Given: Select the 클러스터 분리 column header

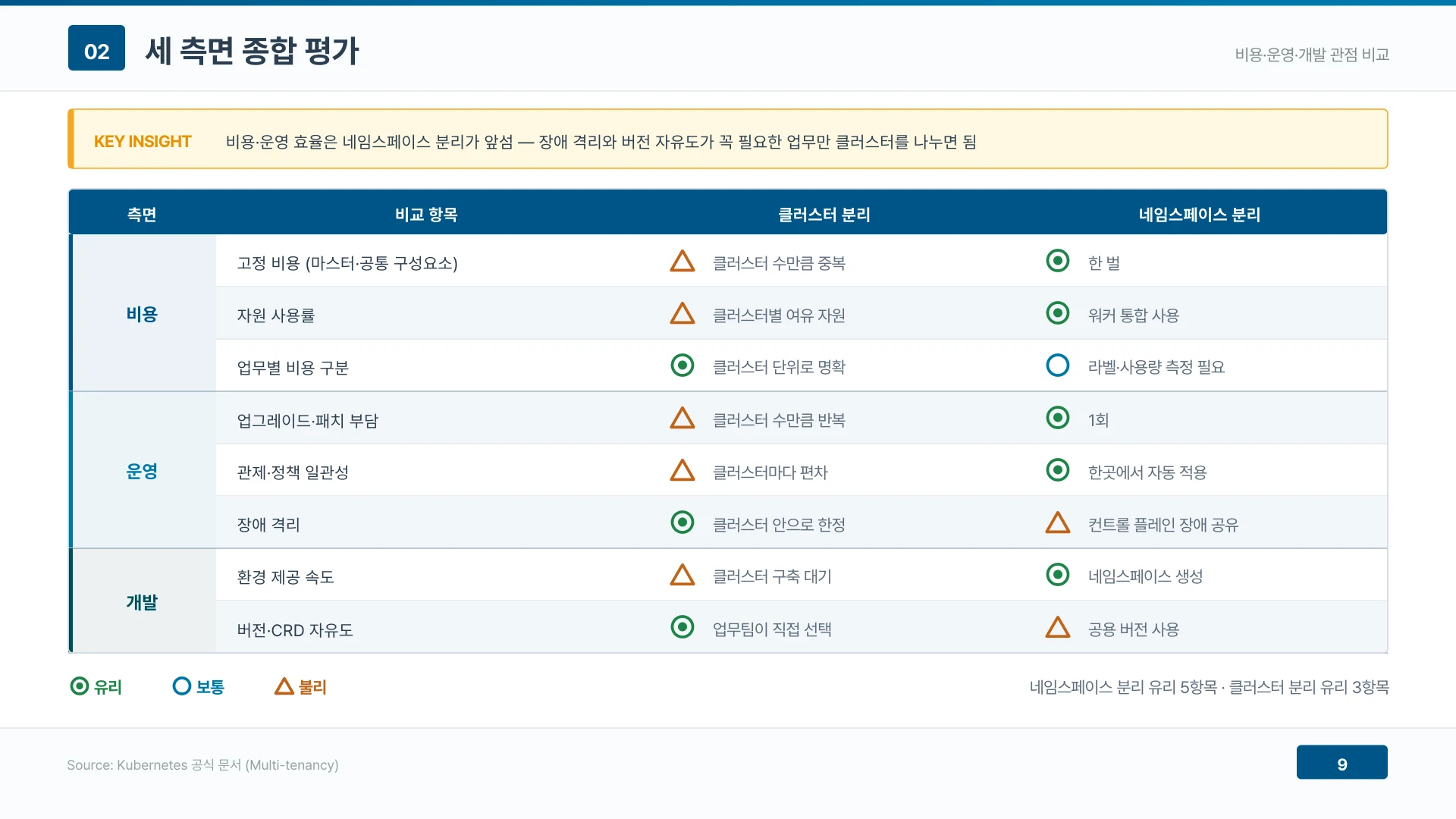Looking at the screenshot, I should tap(824, 215).
